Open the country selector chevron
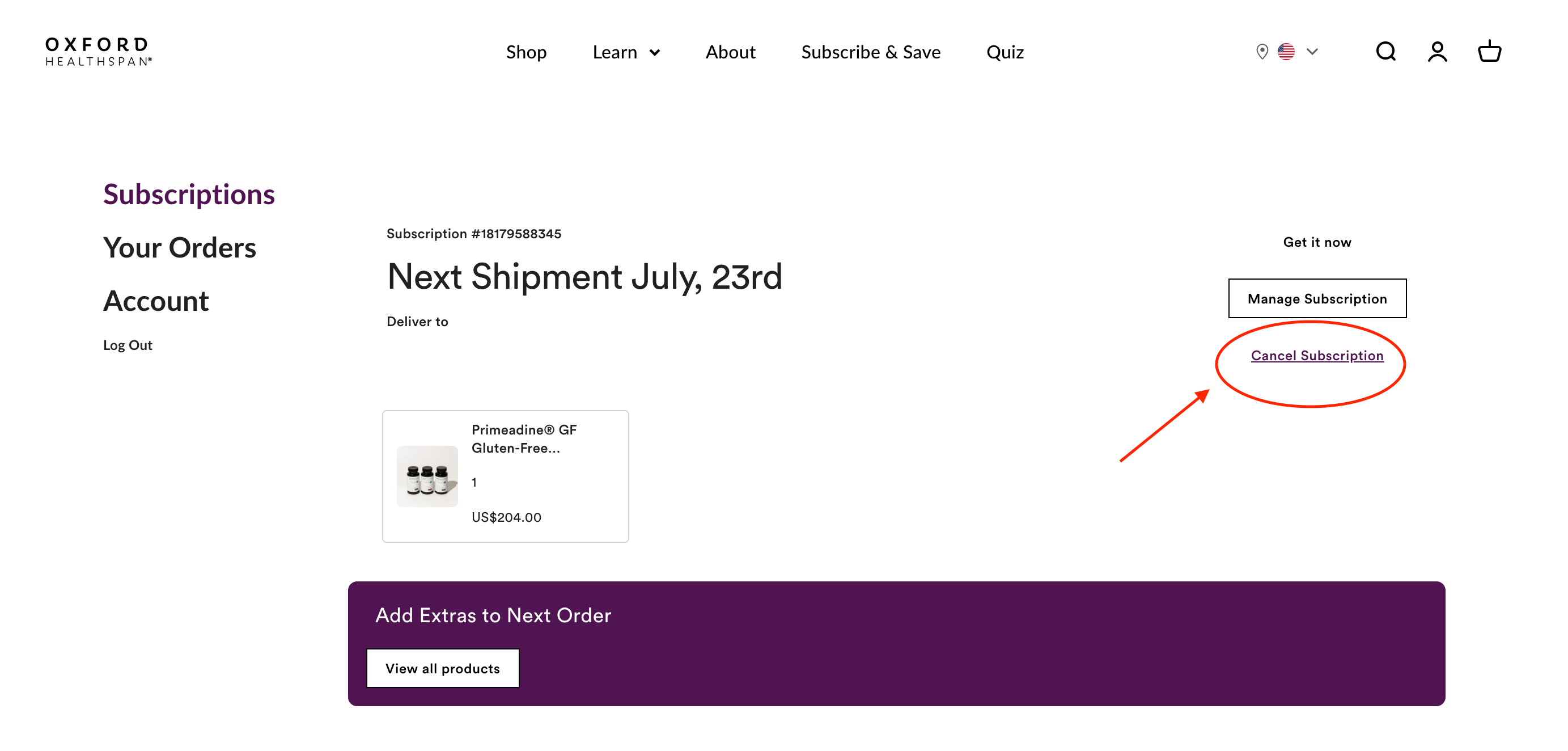Image resolution: width=1568 pixels, height=751 pixels. click(x=1312, y=52)
